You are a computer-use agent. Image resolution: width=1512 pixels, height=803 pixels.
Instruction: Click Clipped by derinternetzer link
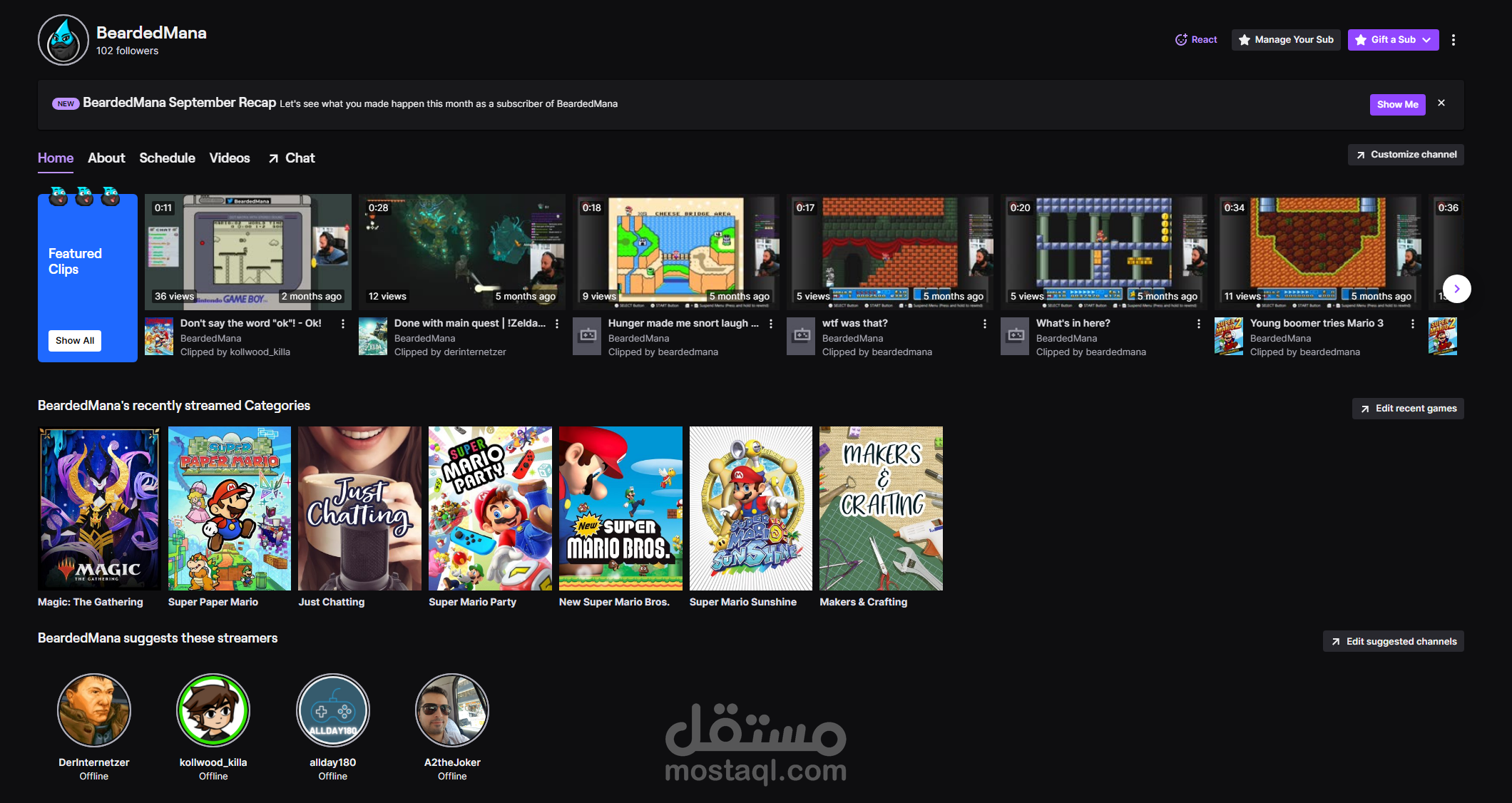coord(450,352)
